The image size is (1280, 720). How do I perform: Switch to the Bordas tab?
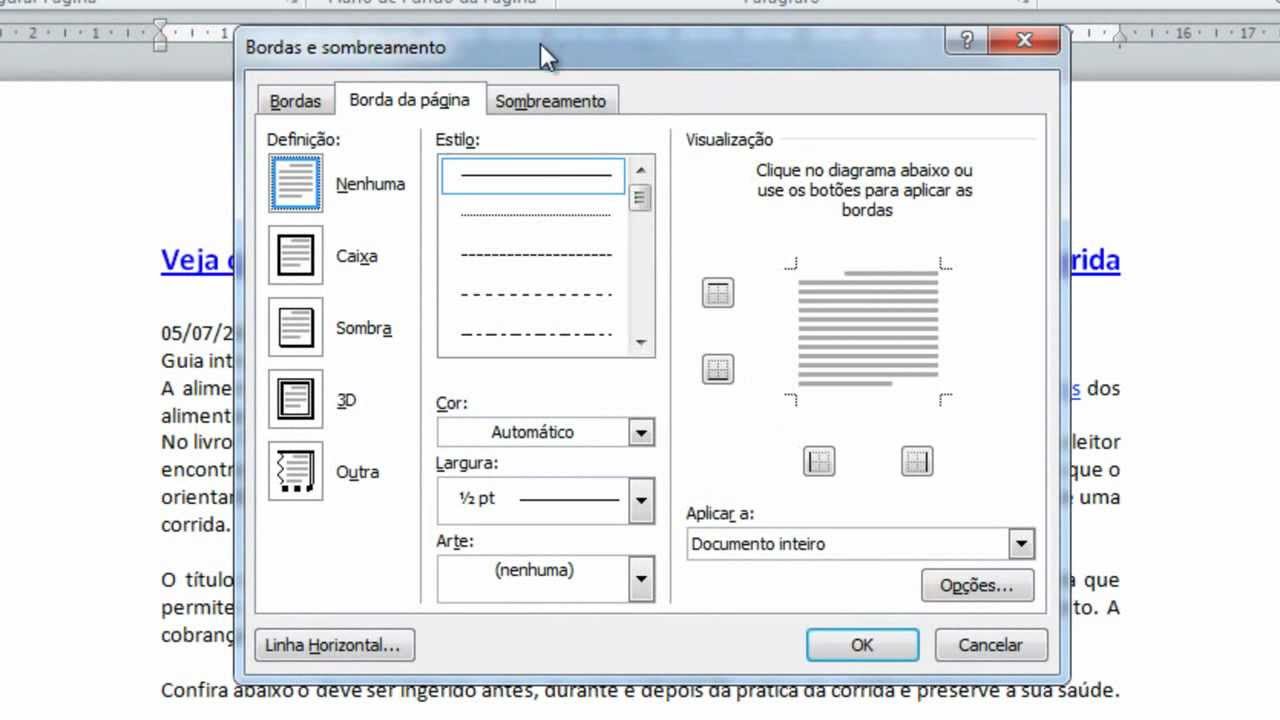coord(295,101)
